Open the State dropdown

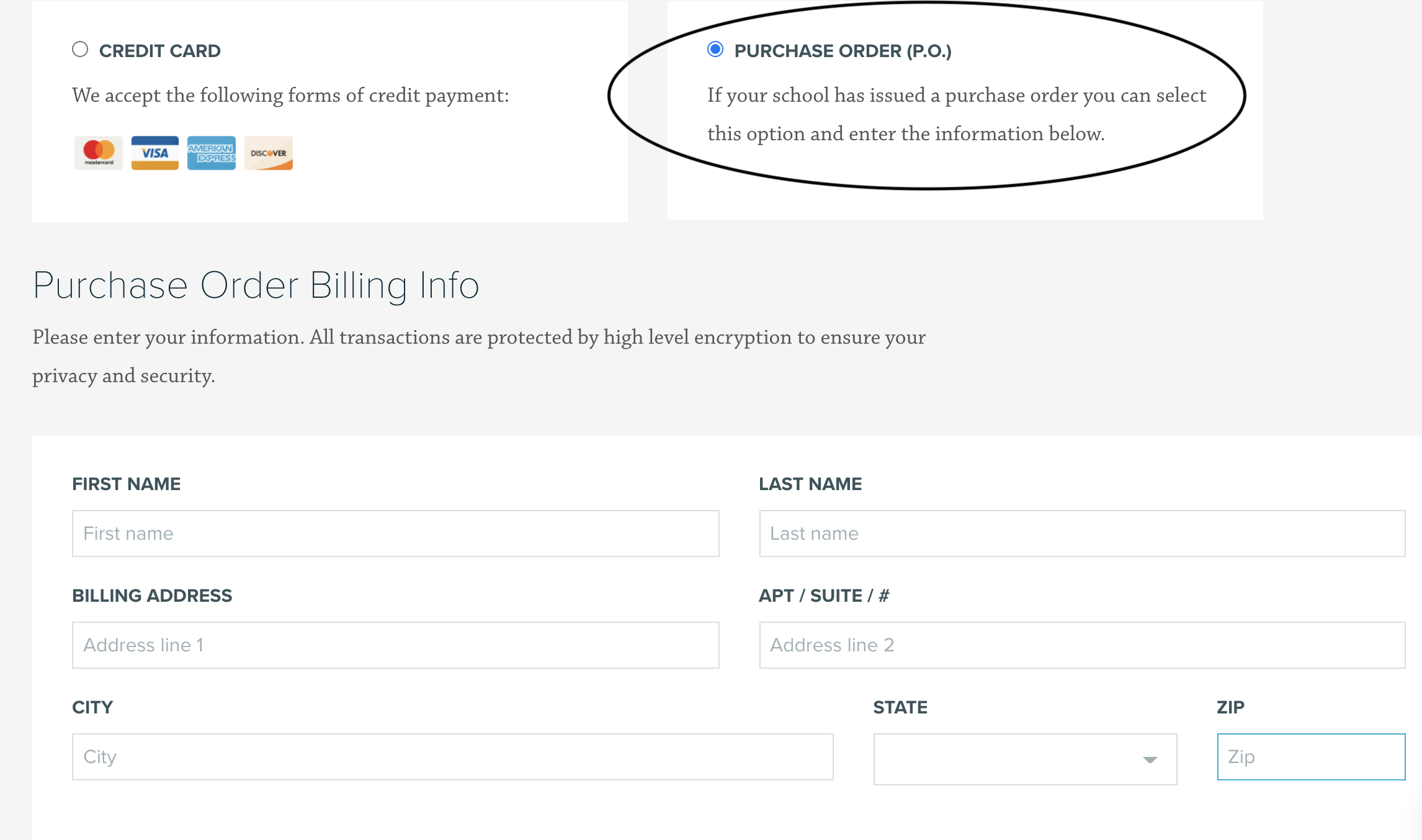[1025, 759]
